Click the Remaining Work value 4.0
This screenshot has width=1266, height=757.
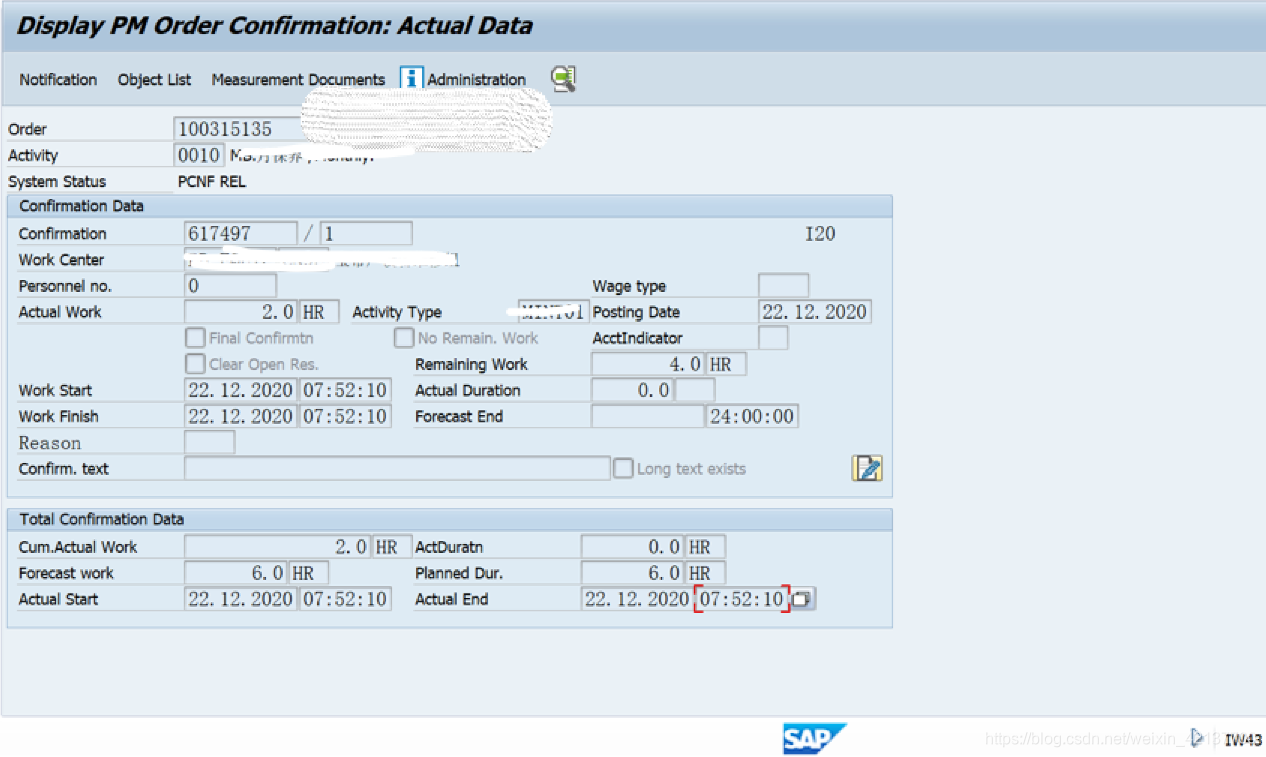pos(648,364)
